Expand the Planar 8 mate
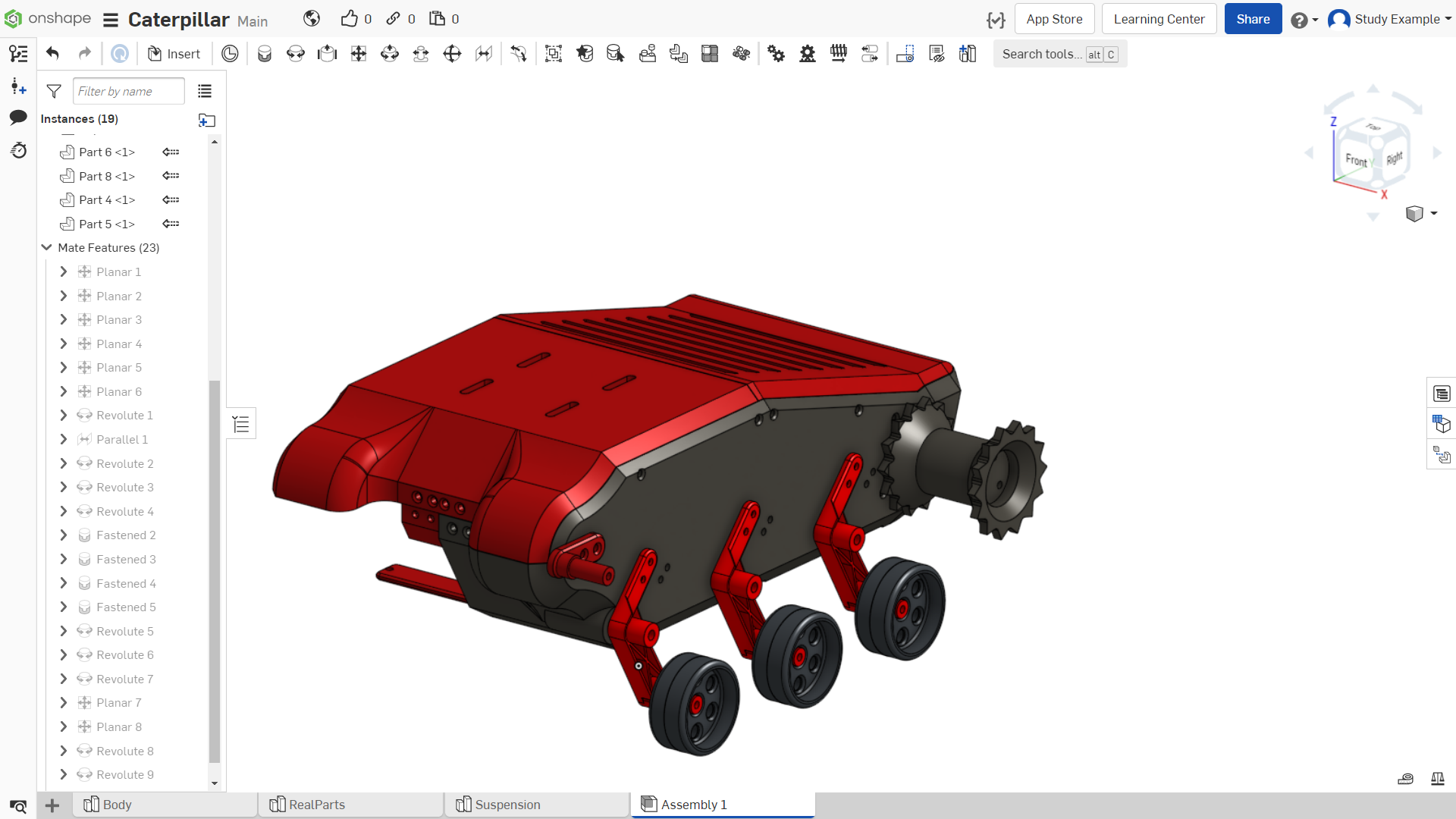 click(x=64, y=726)
